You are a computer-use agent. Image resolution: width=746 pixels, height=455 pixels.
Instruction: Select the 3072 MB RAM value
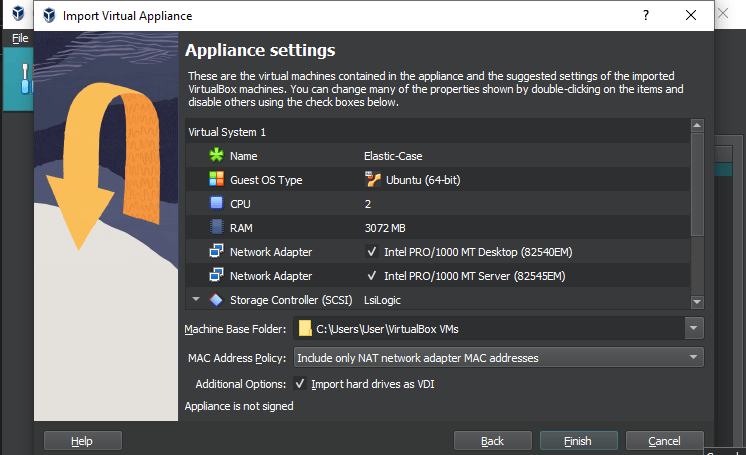pyautogui.click(x=385, y=228)
